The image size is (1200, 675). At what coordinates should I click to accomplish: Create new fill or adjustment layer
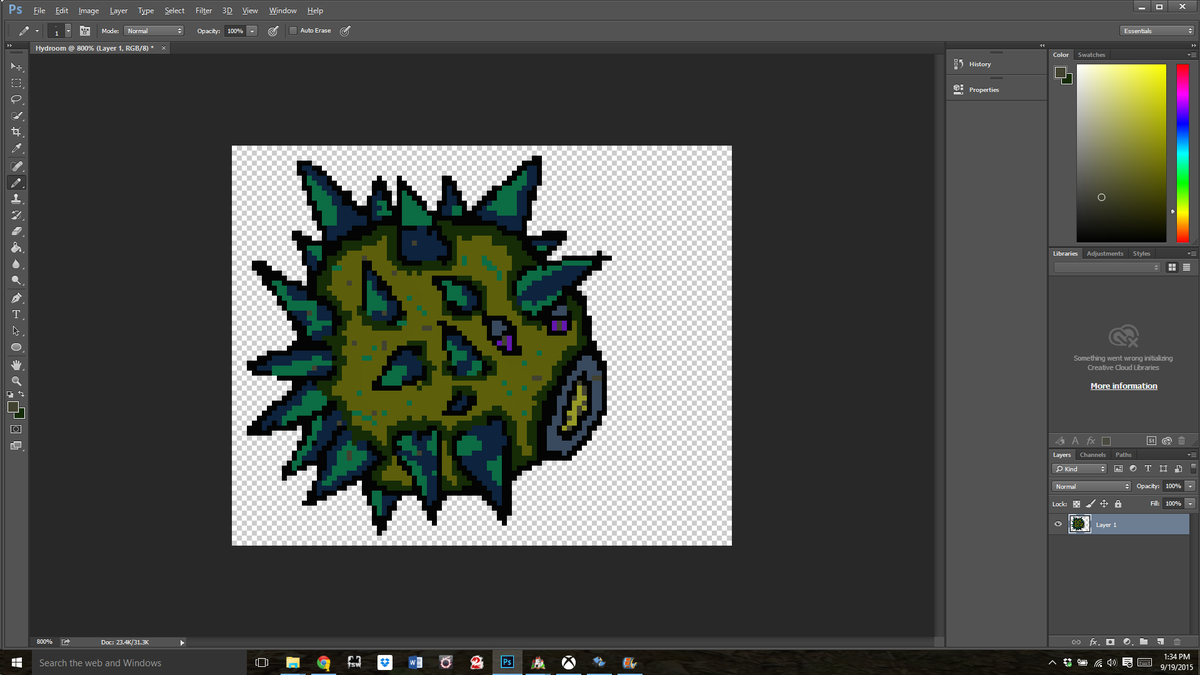(x=1127, y=641)
